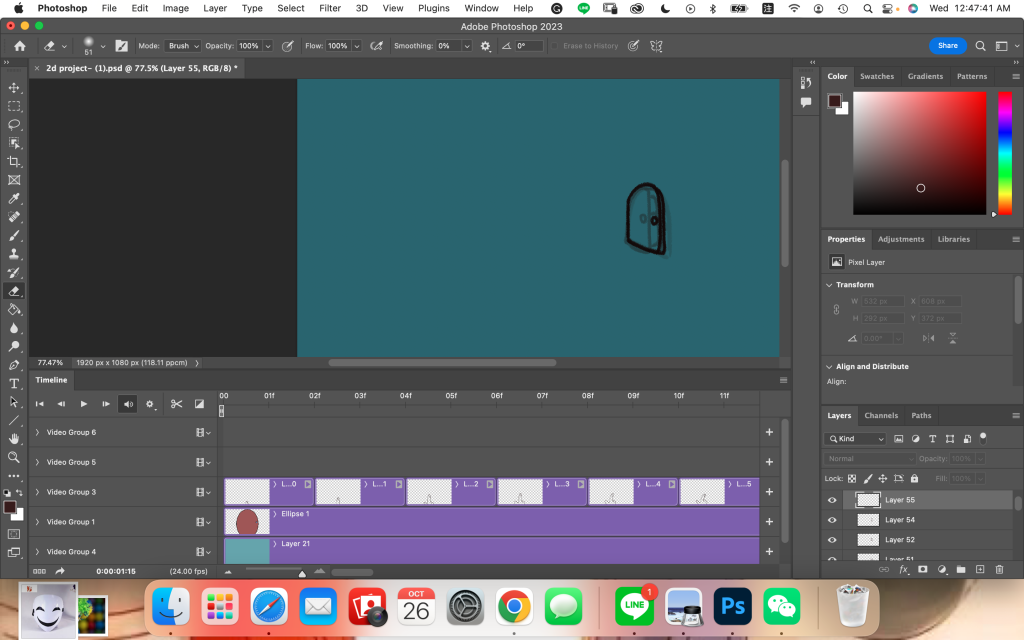This screenshot has height=640, width=1024.
Task: Click the timeline Play button
Action: 84,404
